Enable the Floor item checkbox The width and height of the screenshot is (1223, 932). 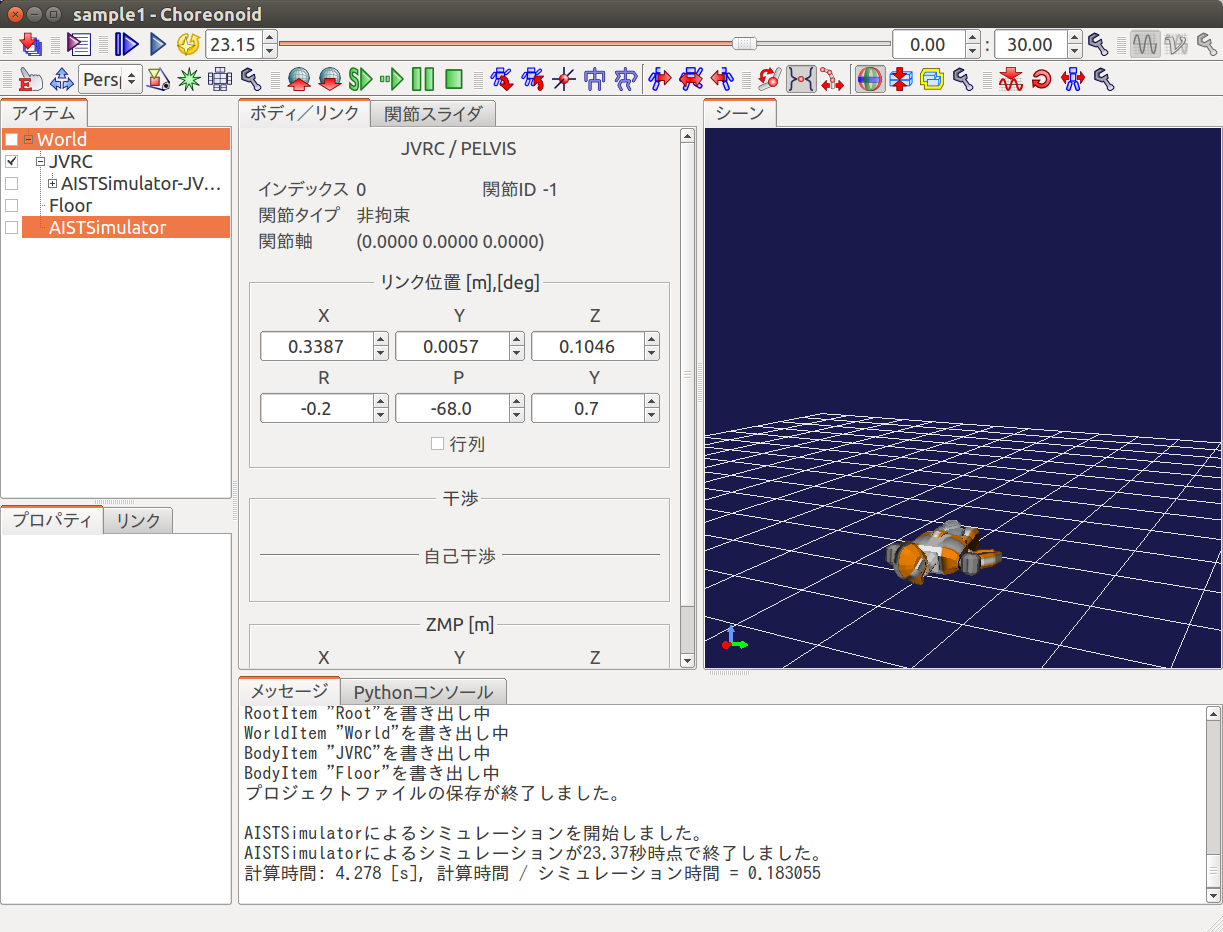[x=12, y=205]
